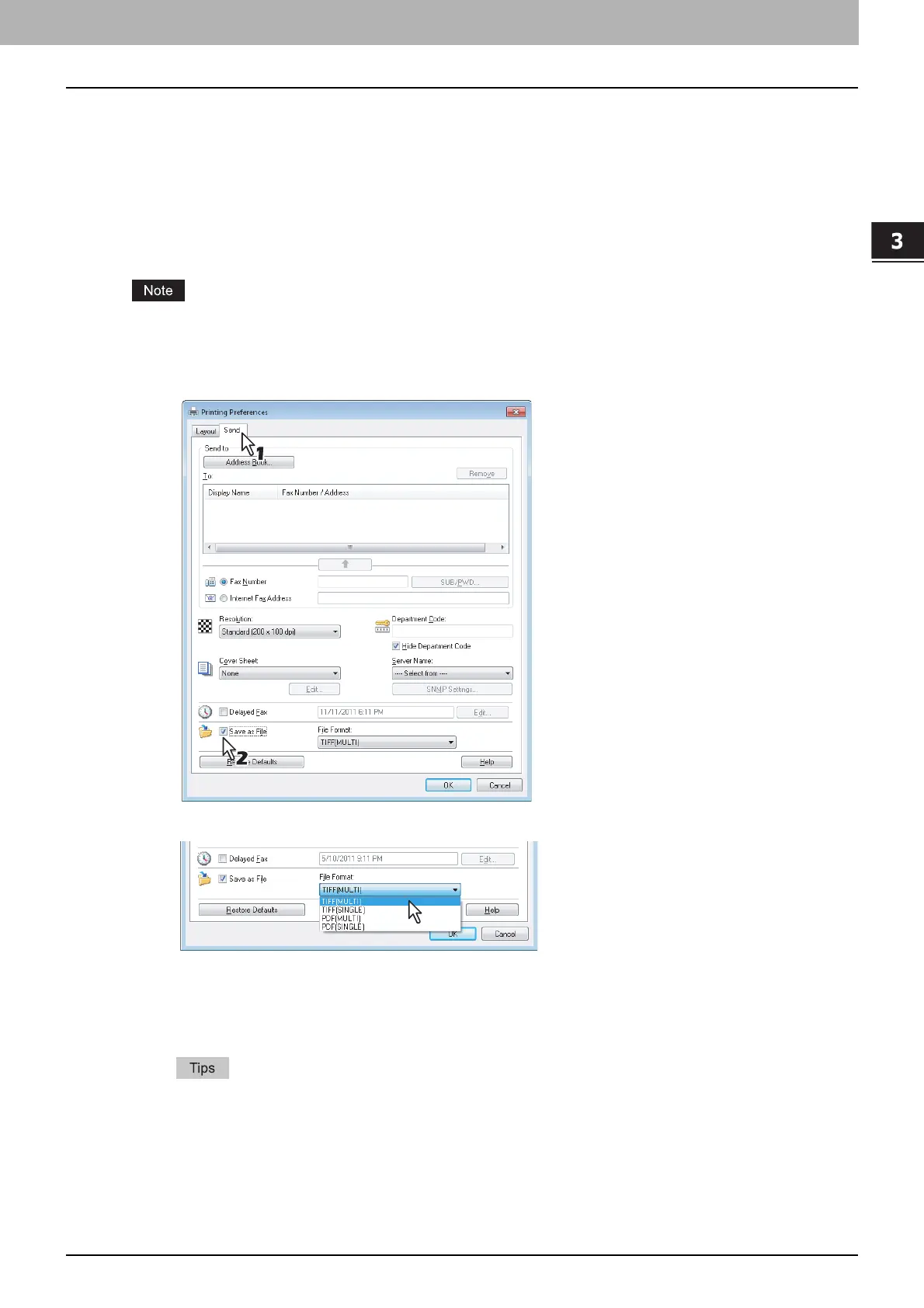Click the scrollbar right arrow in recipient list

(x=502, y=548)
